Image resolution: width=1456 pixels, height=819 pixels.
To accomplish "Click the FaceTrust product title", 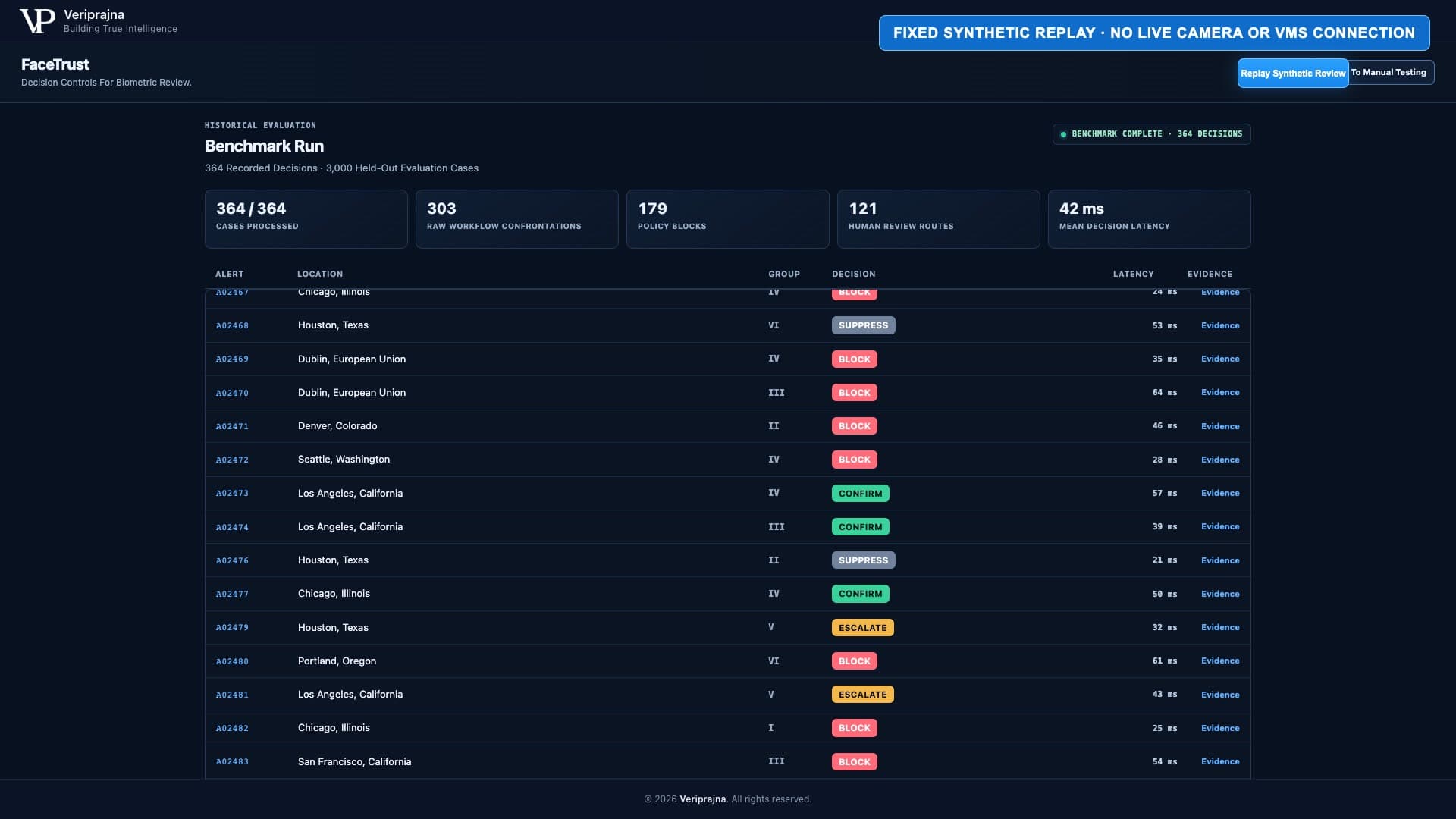I will pos(55,64).
